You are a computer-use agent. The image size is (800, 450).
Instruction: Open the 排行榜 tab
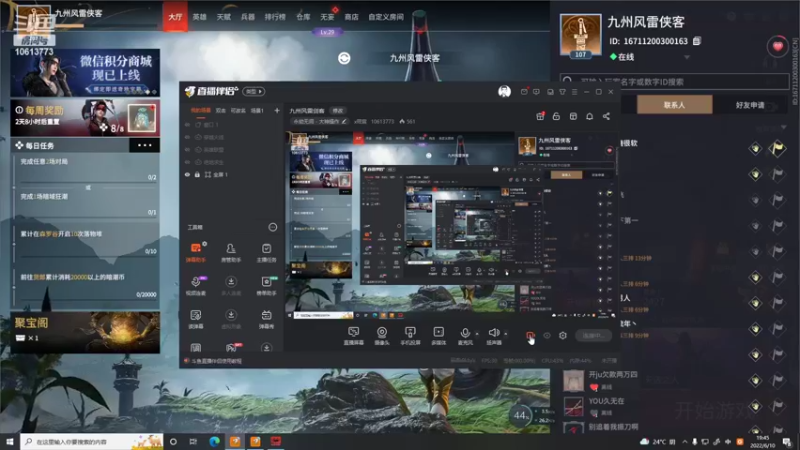pos(275,17)
